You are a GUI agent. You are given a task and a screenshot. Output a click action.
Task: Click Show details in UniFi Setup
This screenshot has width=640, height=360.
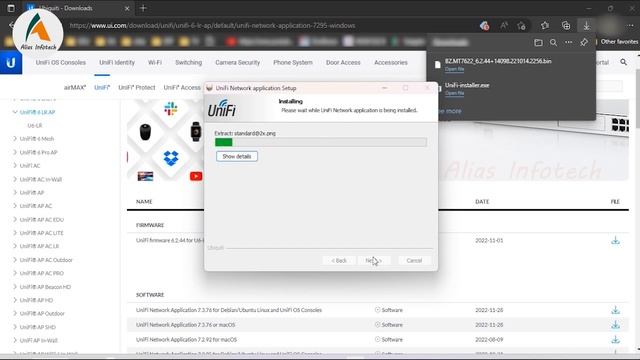click(x=237, y=156)
